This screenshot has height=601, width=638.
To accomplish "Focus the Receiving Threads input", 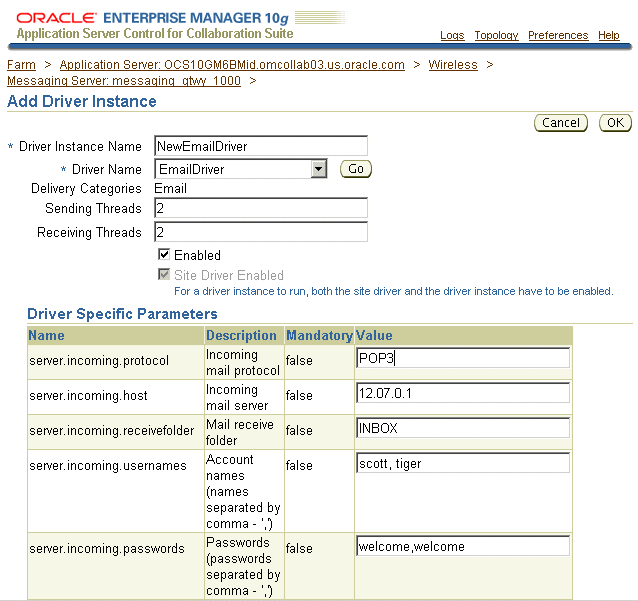I will pyautogui.click(x=261, y=232).
